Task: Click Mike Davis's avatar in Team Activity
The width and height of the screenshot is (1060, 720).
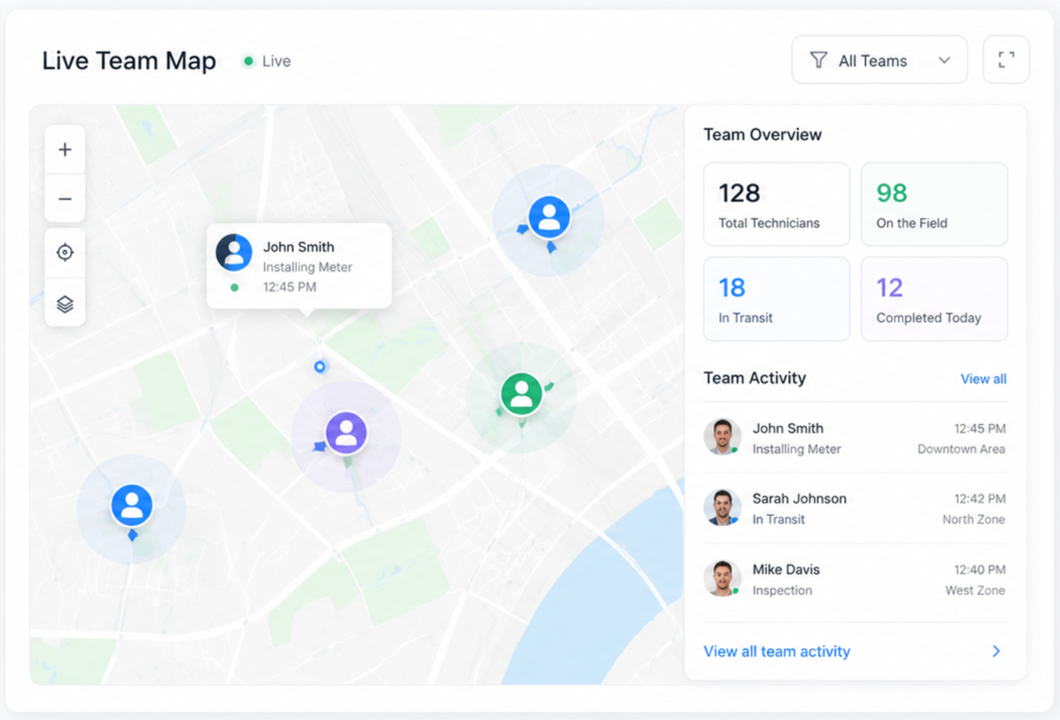Action: click(x=722, y=578)
